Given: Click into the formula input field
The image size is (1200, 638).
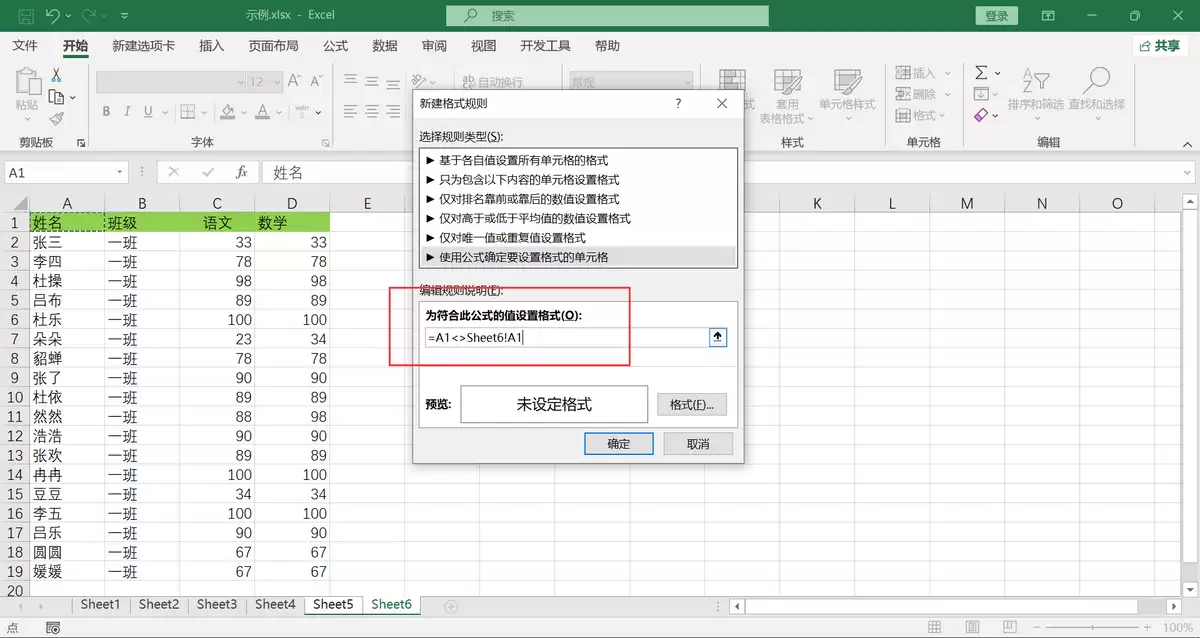Looking at the screenshot, I should [565, 338].
